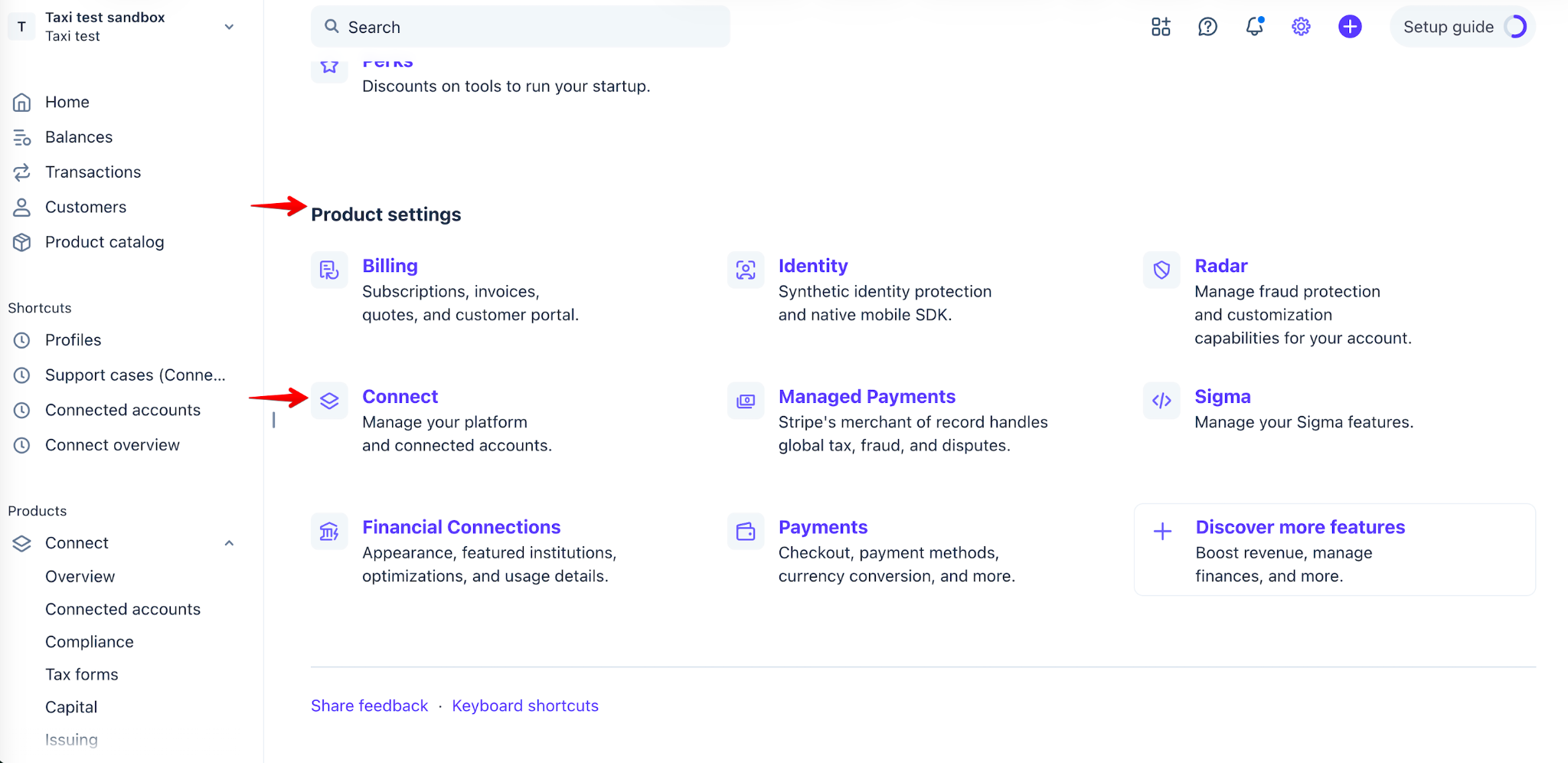Select Compliance under Connect
The image size is (1568, 763).
pyautogui.click(x=90, y=642)
